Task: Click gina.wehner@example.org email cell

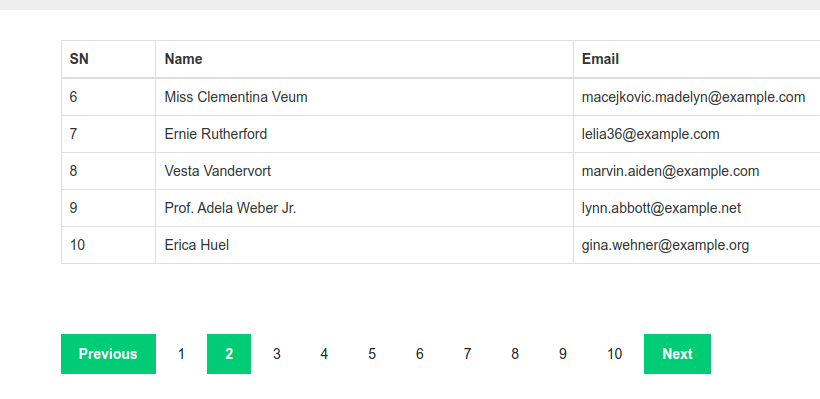Action: click(697, 245)
